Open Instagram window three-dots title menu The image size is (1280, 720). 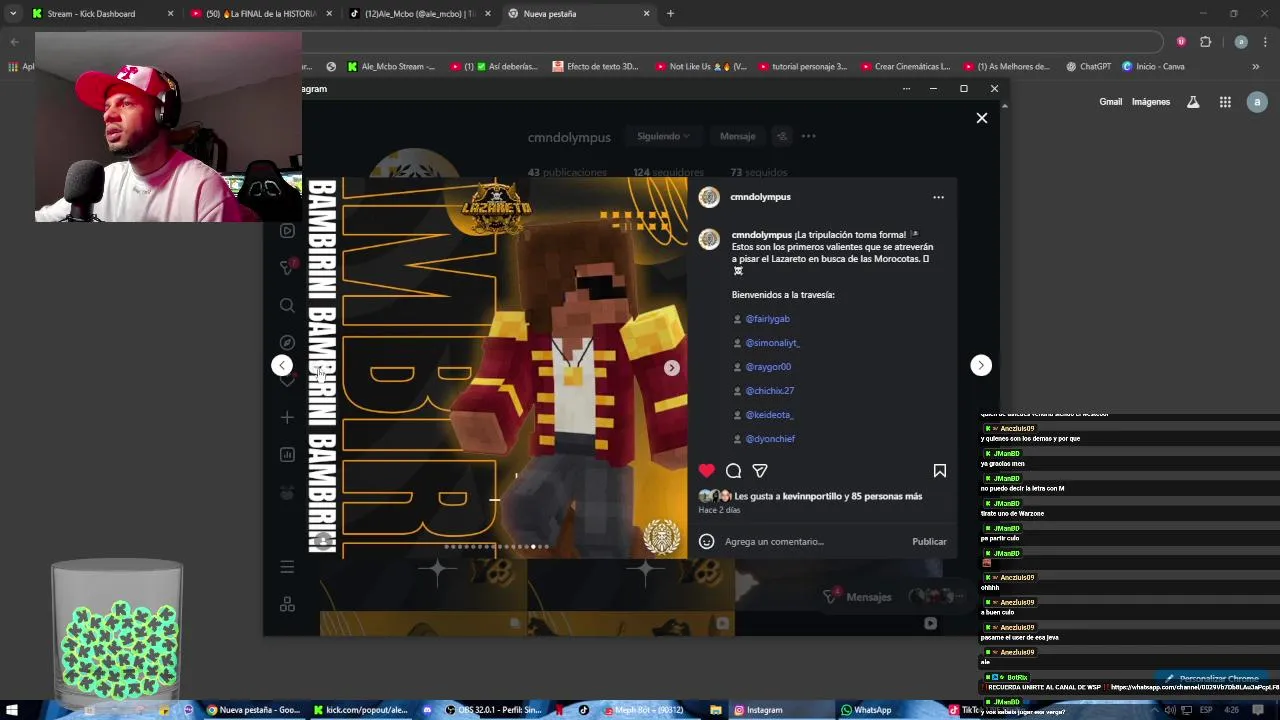[x=906, y=89]
